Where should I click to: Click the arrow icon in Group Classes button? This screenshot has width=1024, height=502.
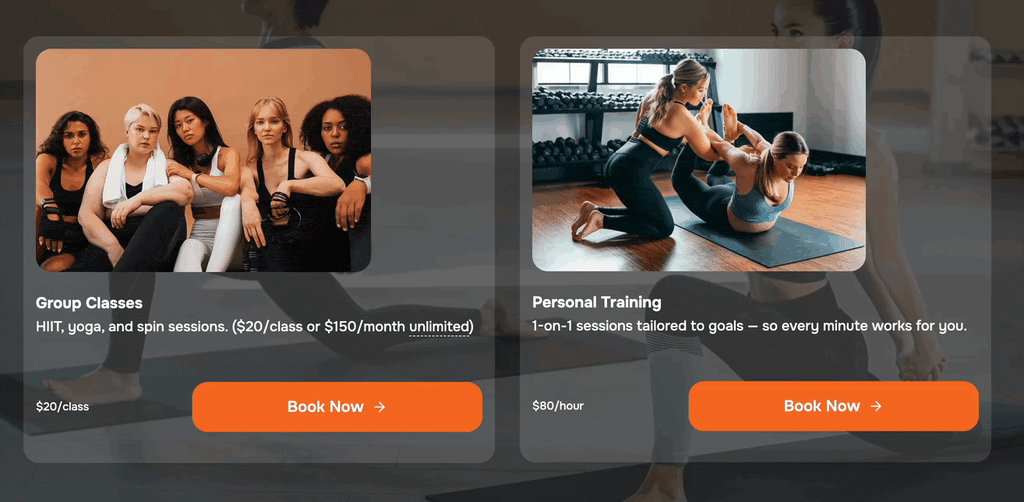tap(379, 407)
